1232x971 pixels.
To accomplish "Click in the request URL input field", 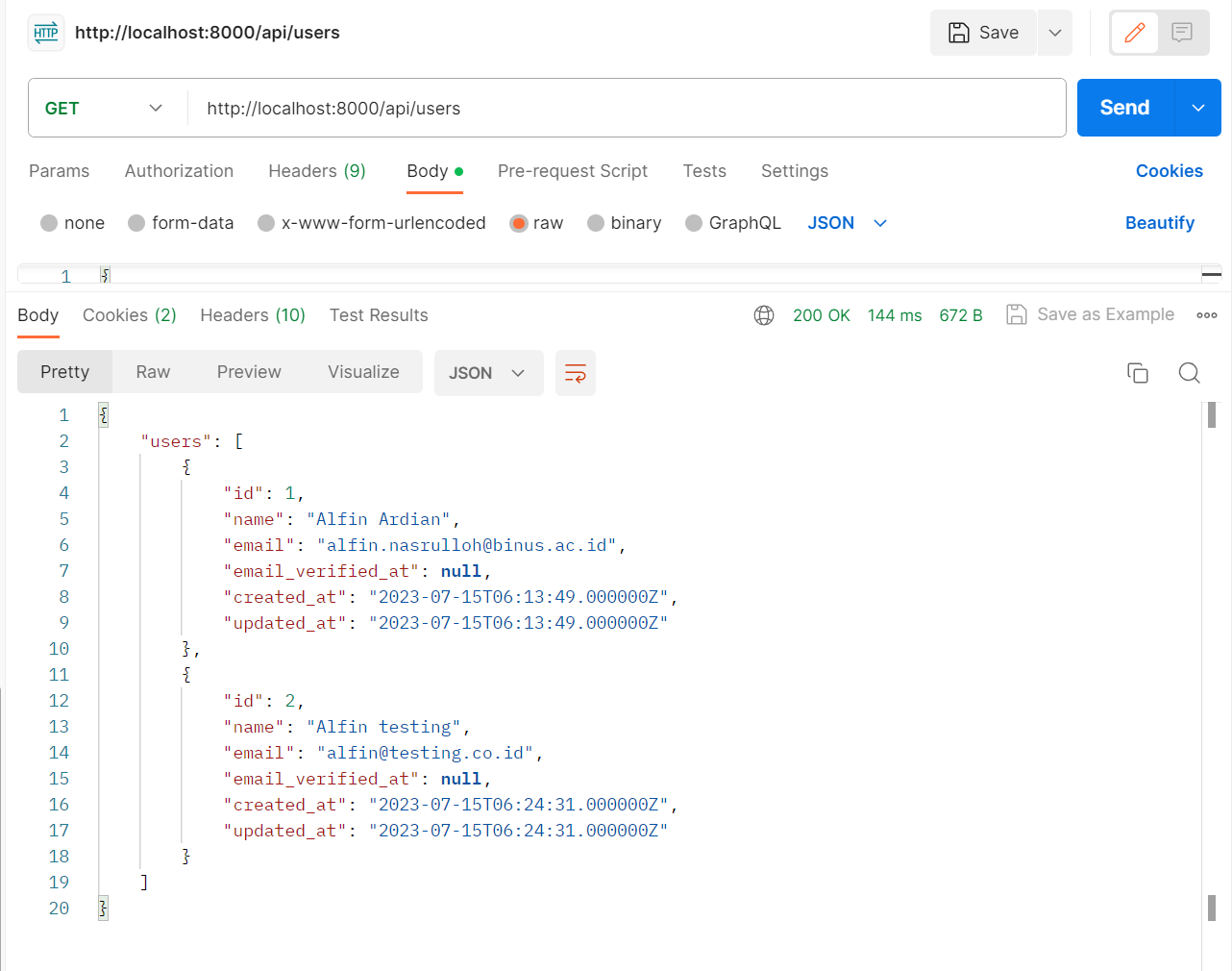I will (627, 109).
